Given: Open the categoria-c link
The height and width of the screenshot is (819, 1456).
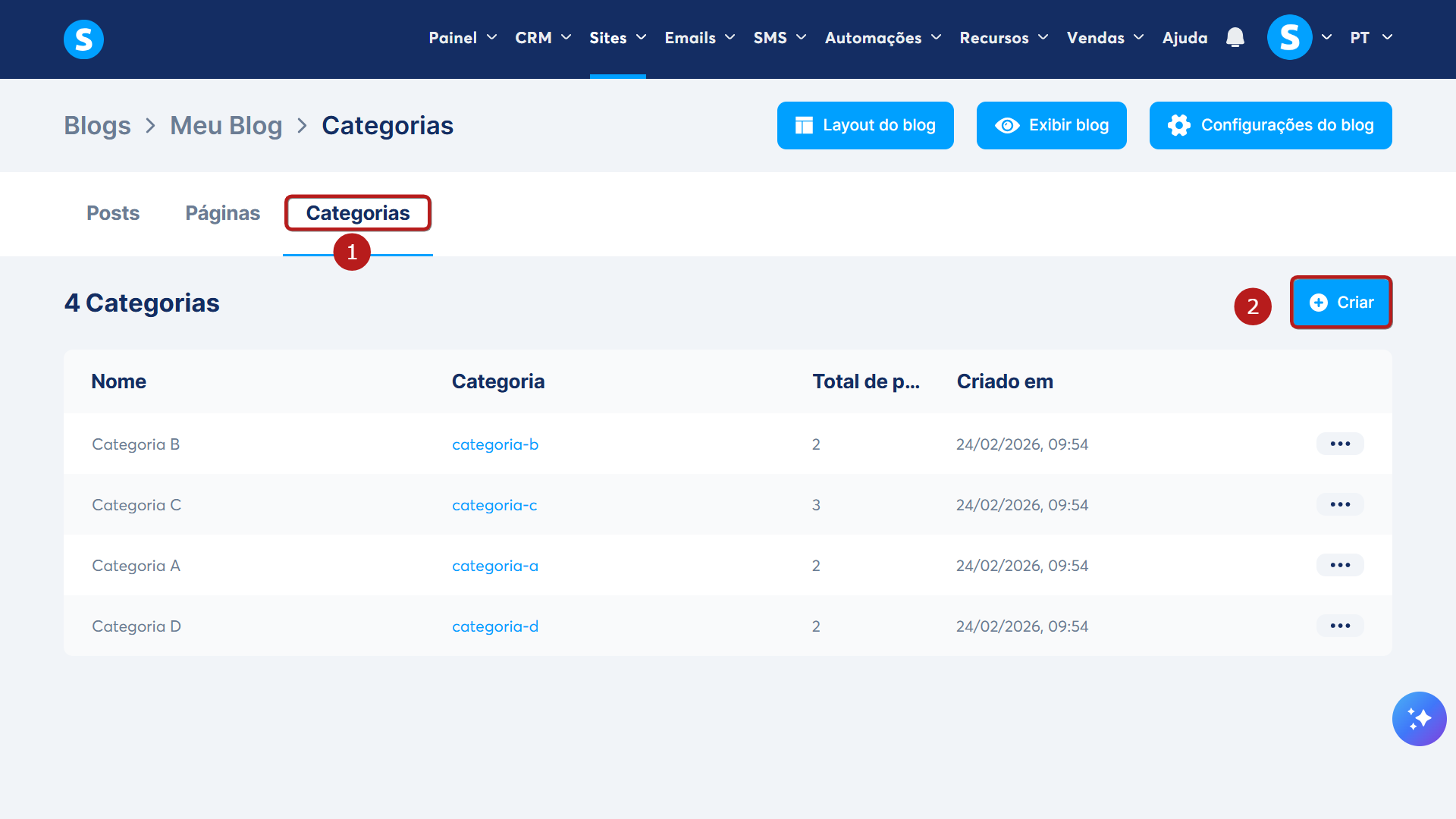Looking at the screenshot, I should (x=494, y=505).
